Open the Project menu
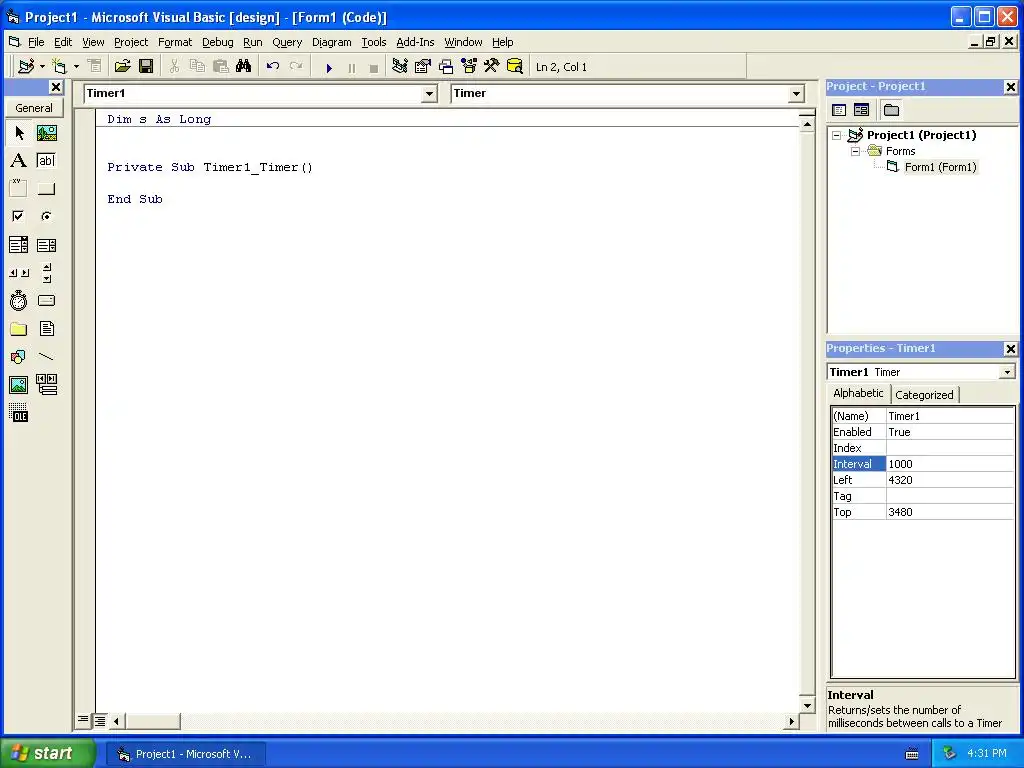 coord(131,42)
